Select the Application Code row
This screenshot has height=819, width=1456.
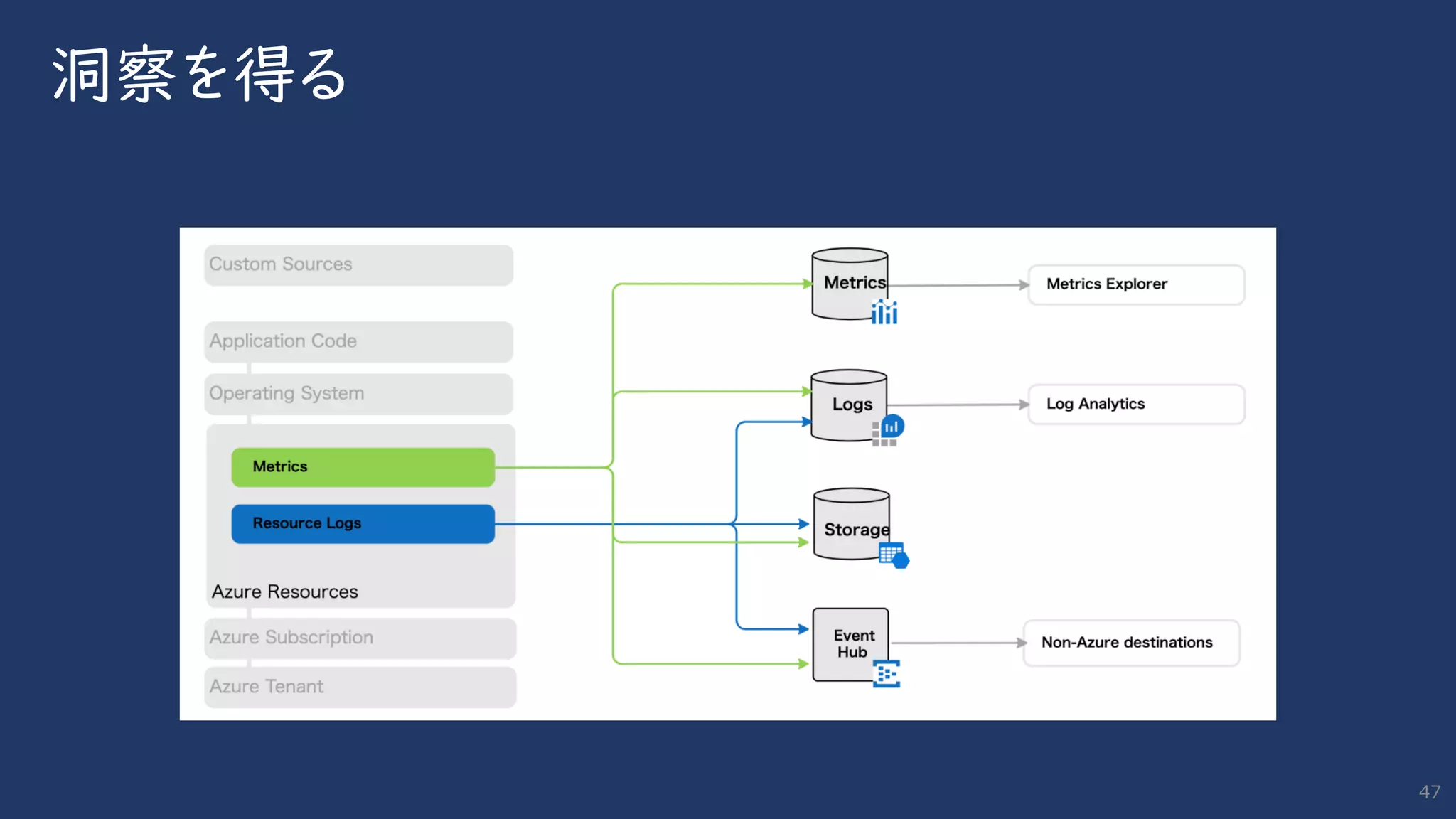(x=358, y=341)
